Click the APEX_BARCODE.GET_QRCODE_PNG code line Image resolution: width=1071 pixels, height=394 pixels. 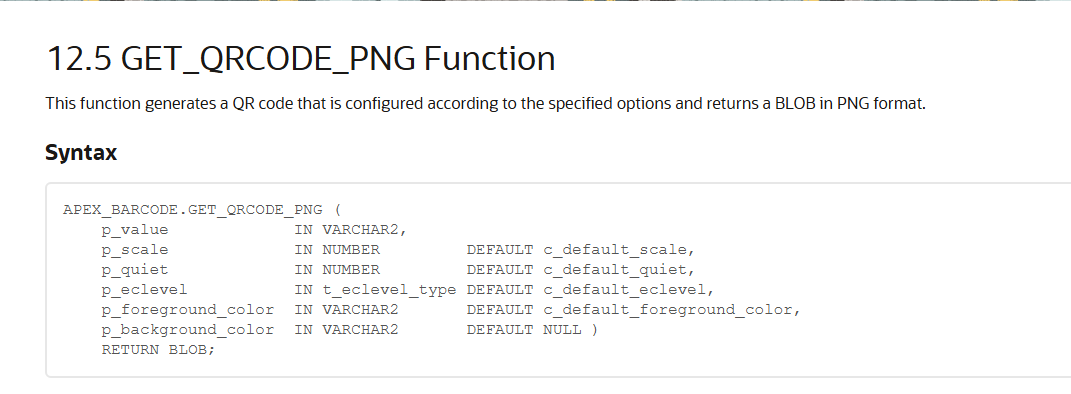202,210
